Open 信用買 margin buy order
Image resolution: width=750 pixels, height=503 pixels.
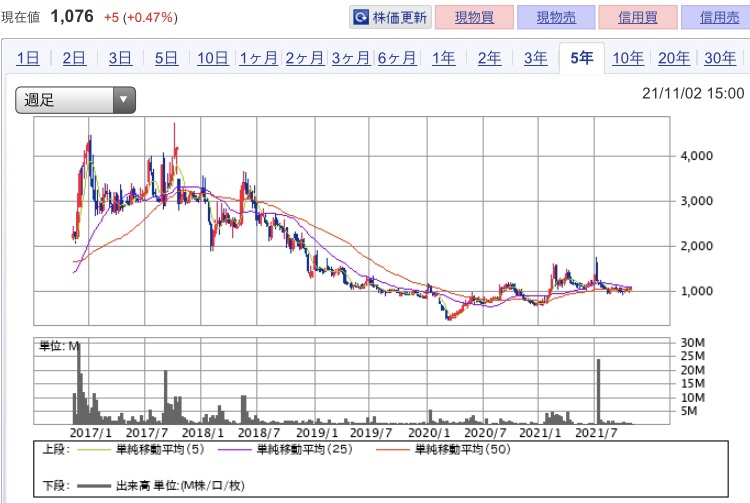[x=638, y=17]
